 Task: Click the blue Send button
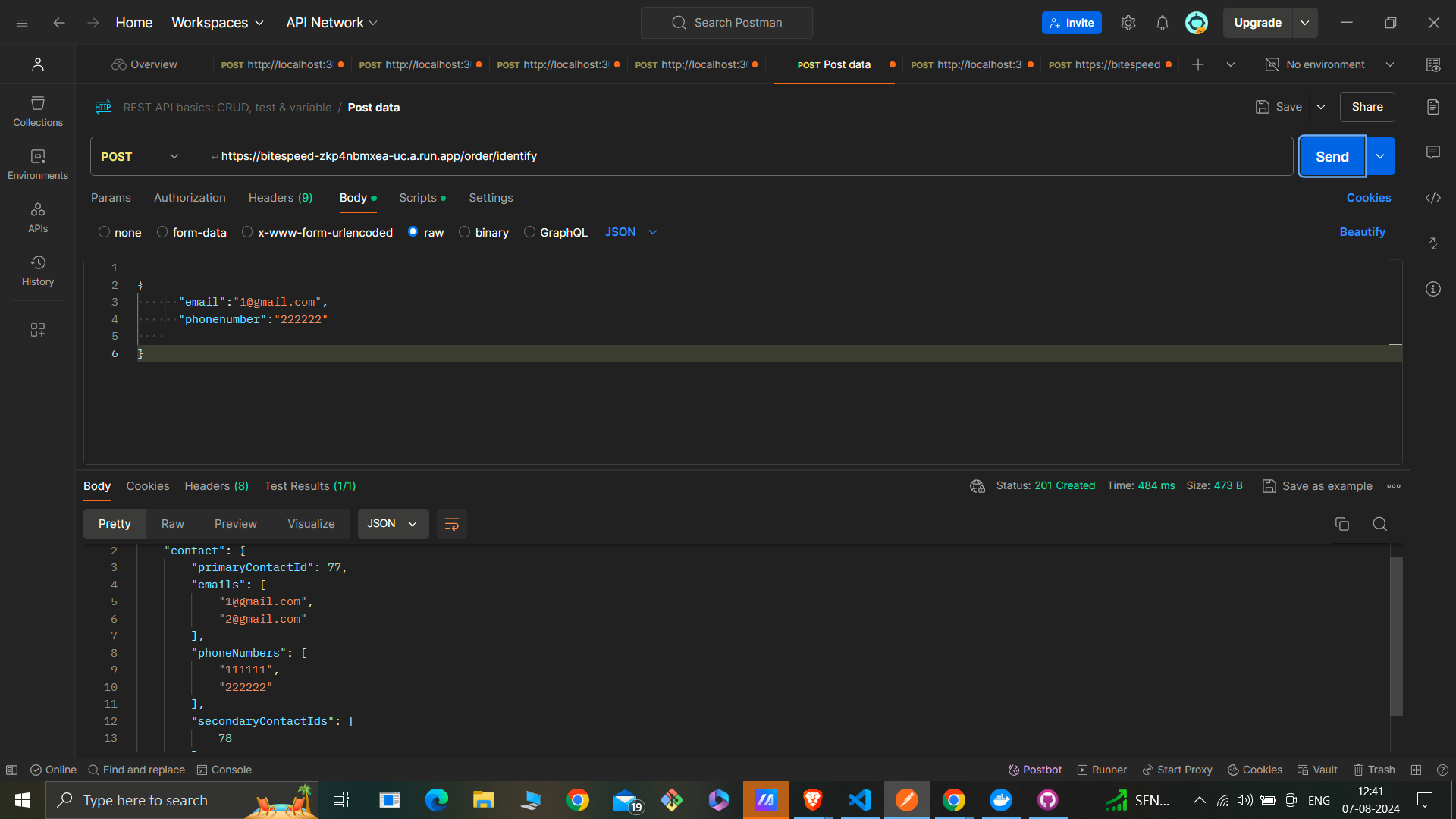point(1332,156)
